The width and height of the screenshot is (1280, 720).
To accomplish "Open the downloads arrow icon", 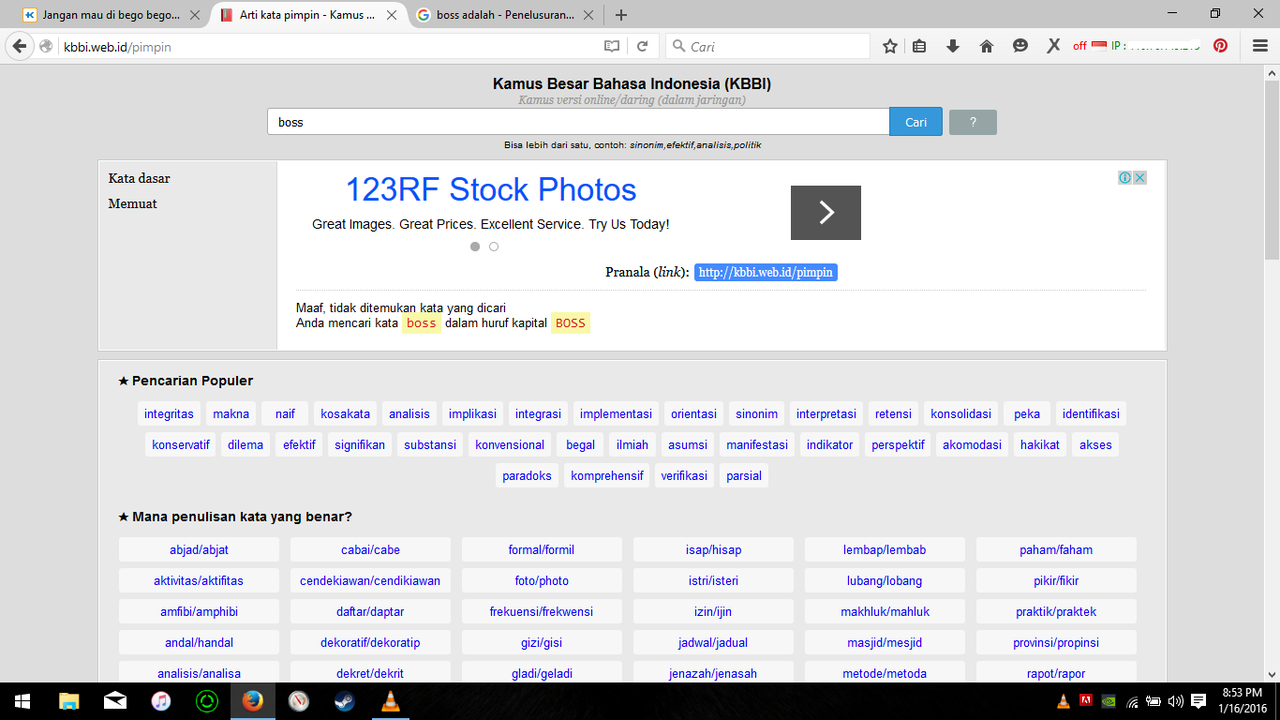I will click(x=952, y=46).
